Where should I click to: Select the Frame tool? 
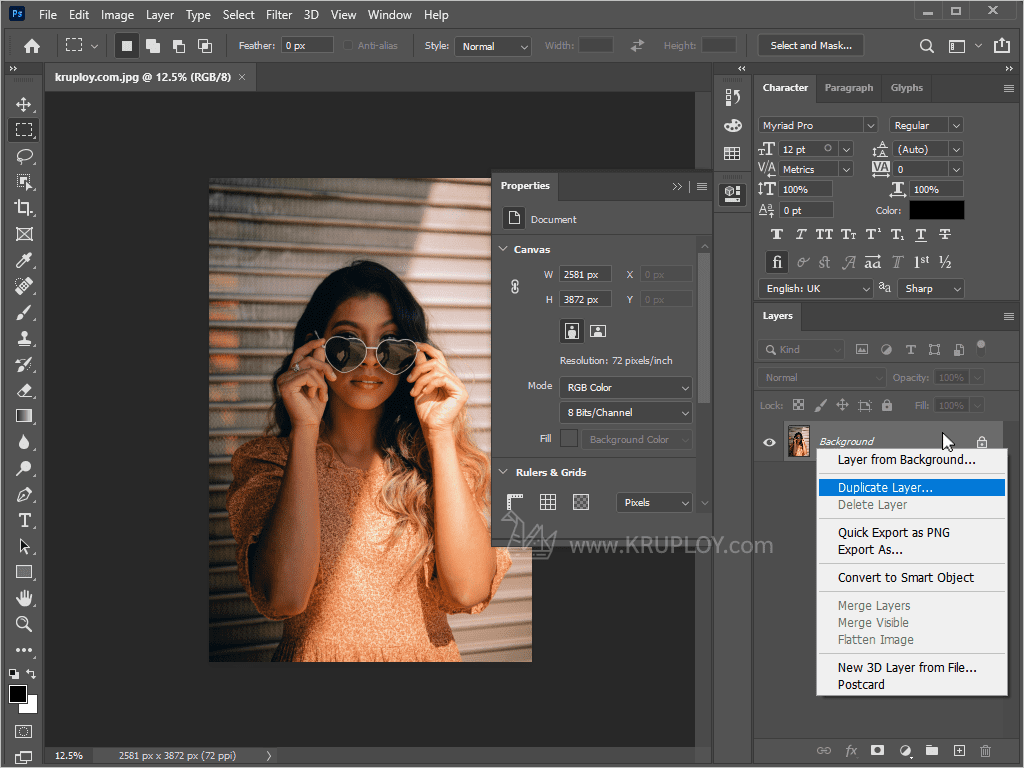24,234
